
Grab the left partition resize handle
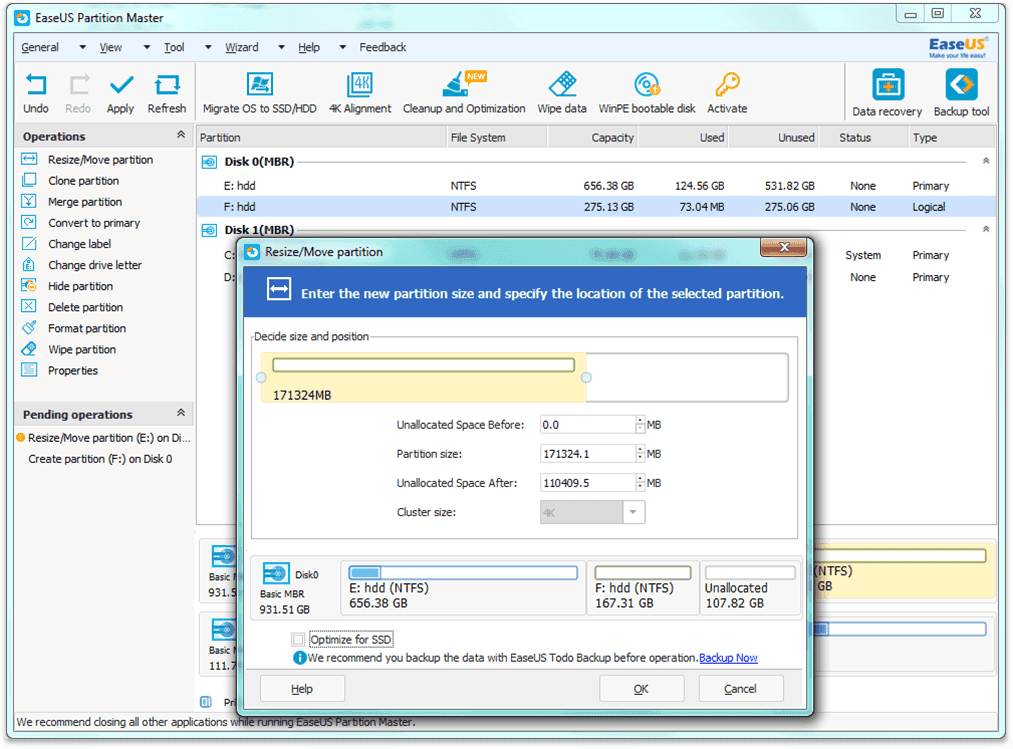pos(261,377)
